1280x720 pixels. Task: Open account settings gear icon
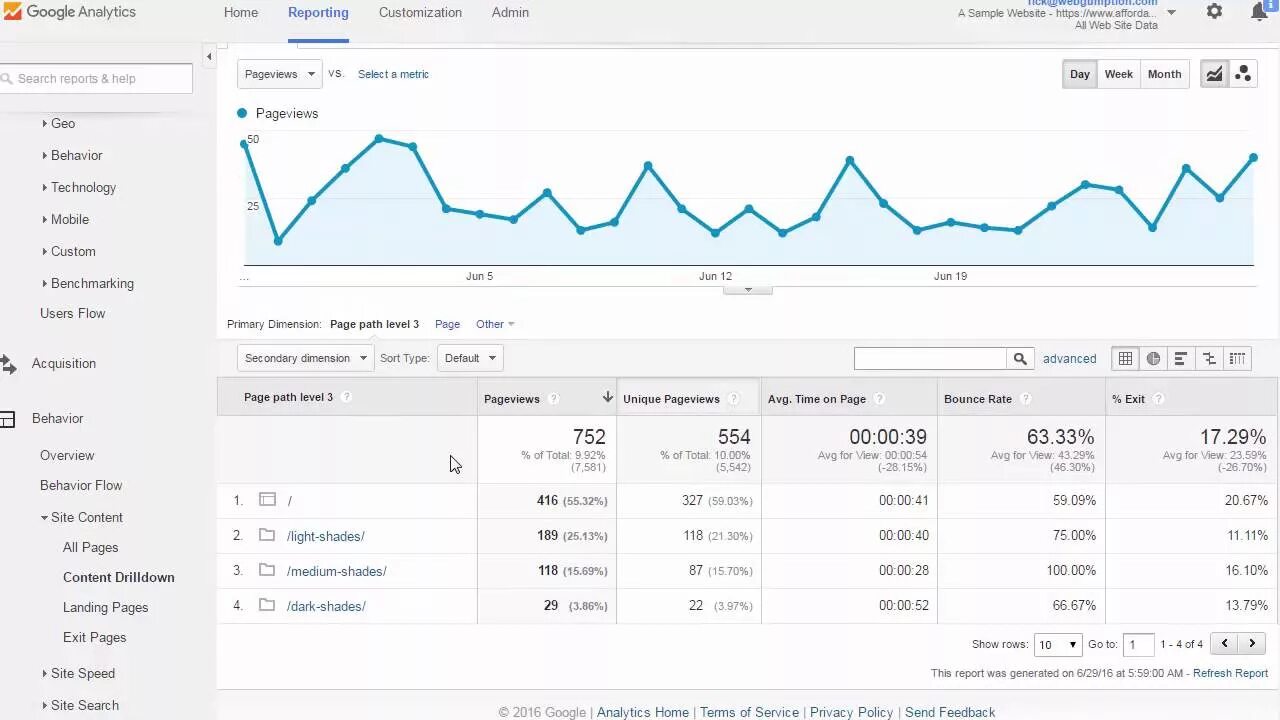(x=1214, y=12)
